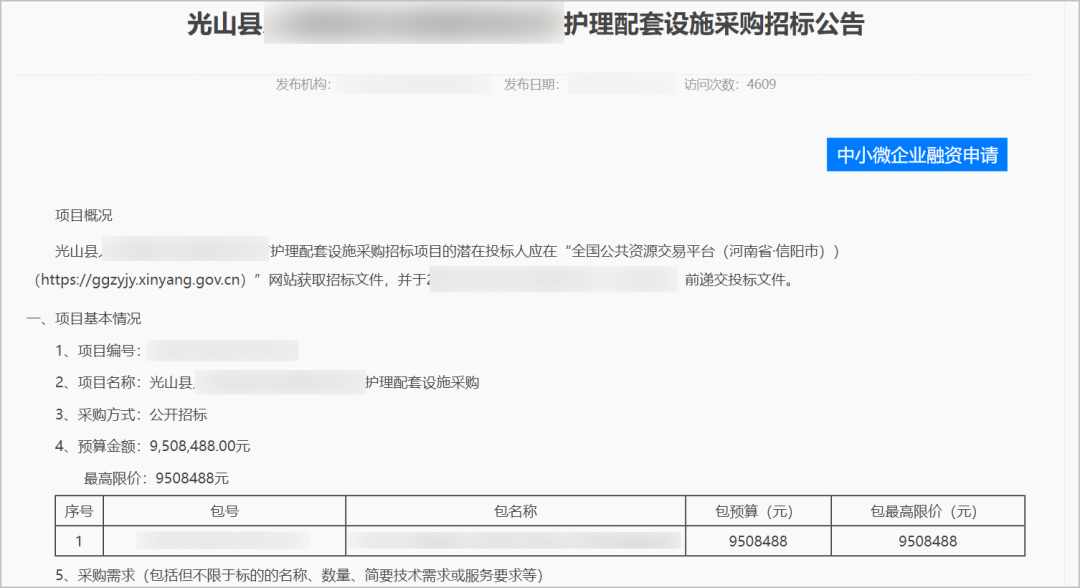
Task: Click the 包预算（元）column header
Action: (758, 510)
